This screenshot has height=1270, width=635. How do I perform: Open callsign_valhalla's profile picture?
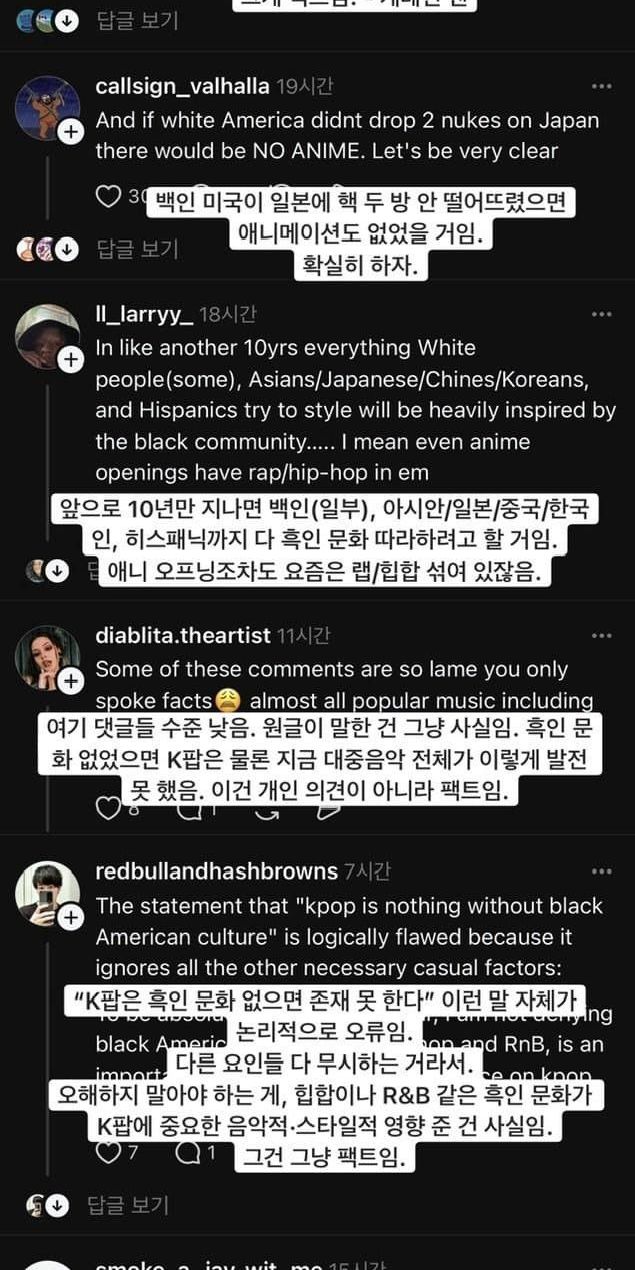47,108
